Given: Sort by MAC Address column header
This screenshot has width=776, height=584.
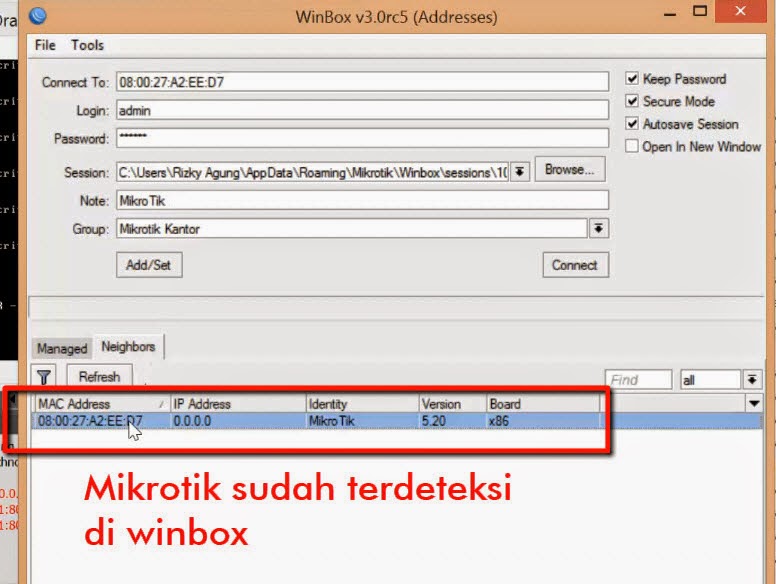Looking at the screenshot, I should pos(102,404).
